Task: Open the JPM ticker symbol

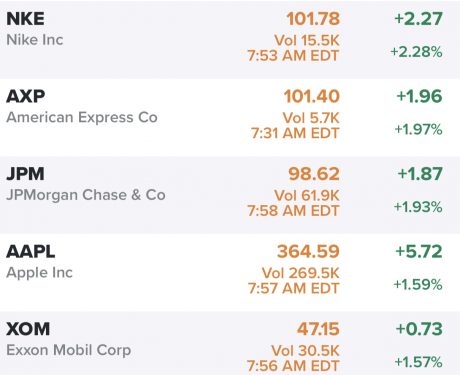Action: [x=25, y=174]
